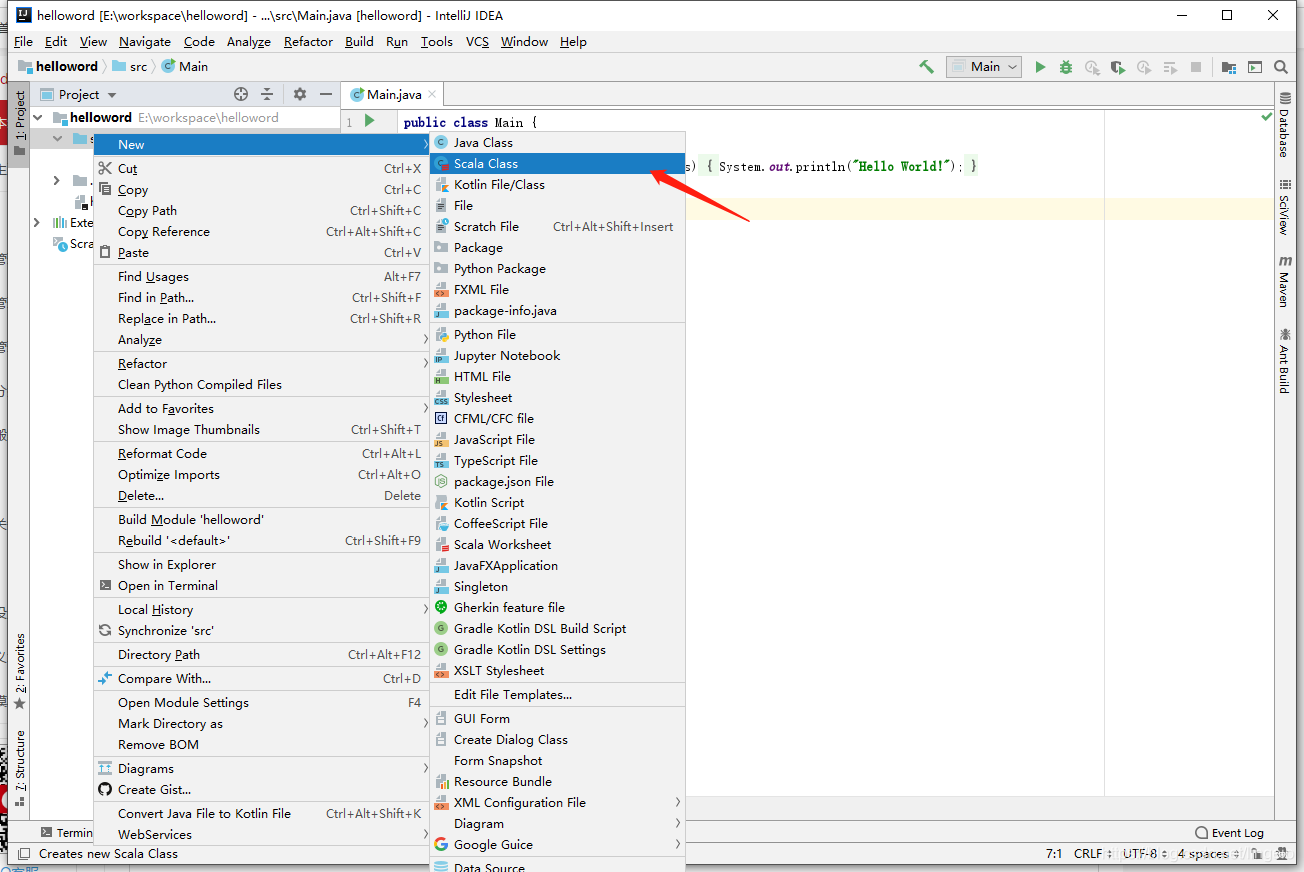Click Open in Terminal

pyautogui.click(x=261, y=586)
